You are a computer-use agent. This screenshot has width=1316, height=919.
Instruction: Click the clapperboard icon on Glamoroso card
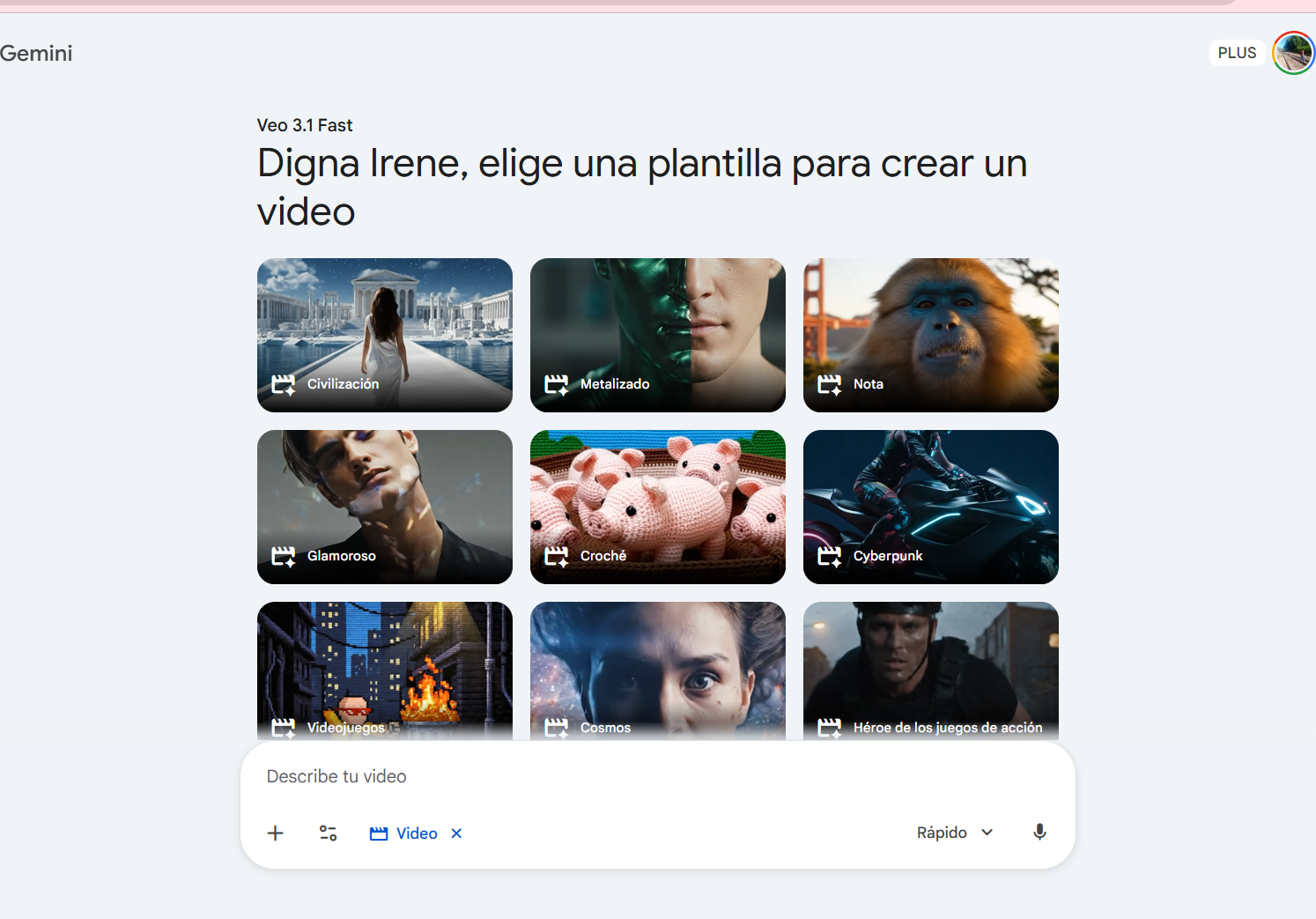click(x=283, y=556)
